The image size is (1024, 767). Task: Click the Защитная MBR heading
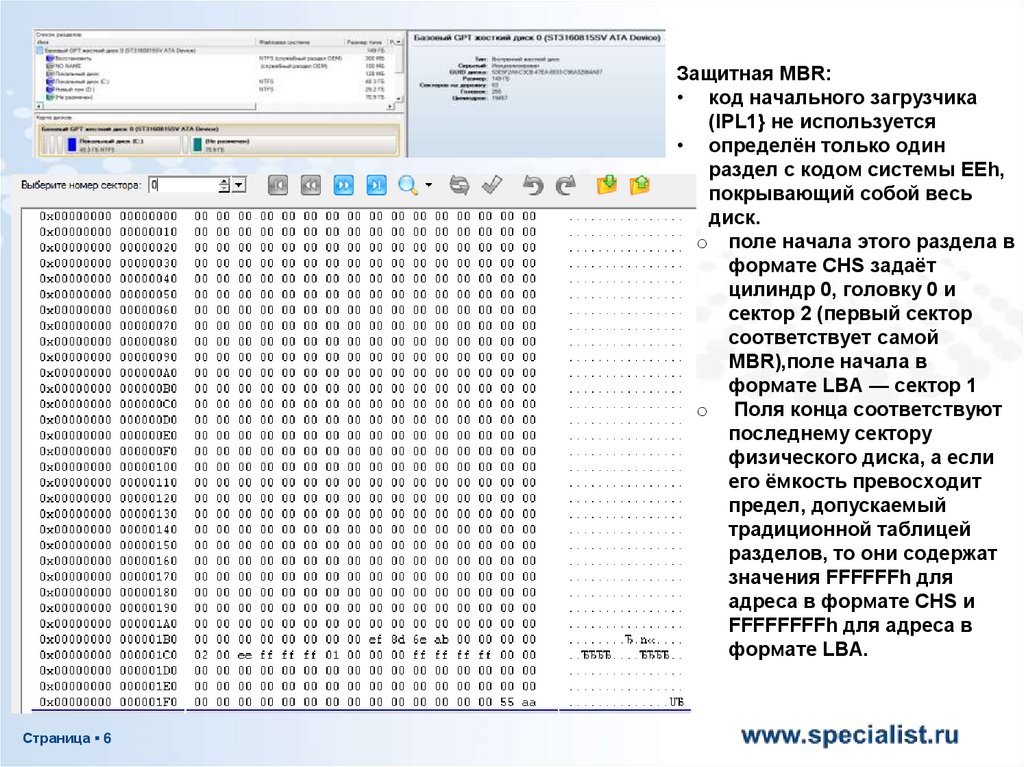pos(754,73)
